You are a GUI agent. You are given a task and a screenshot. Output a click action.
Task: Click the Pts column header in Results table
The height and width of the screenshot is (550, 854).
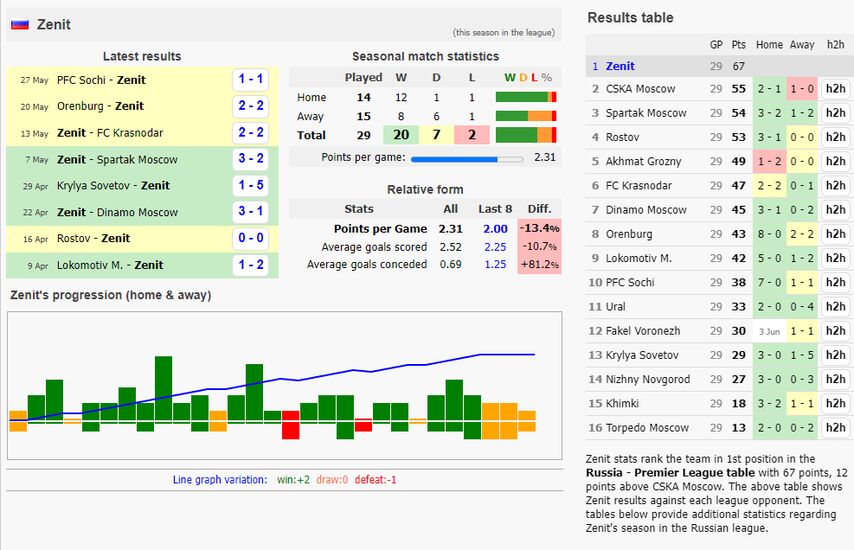(739, 45)
